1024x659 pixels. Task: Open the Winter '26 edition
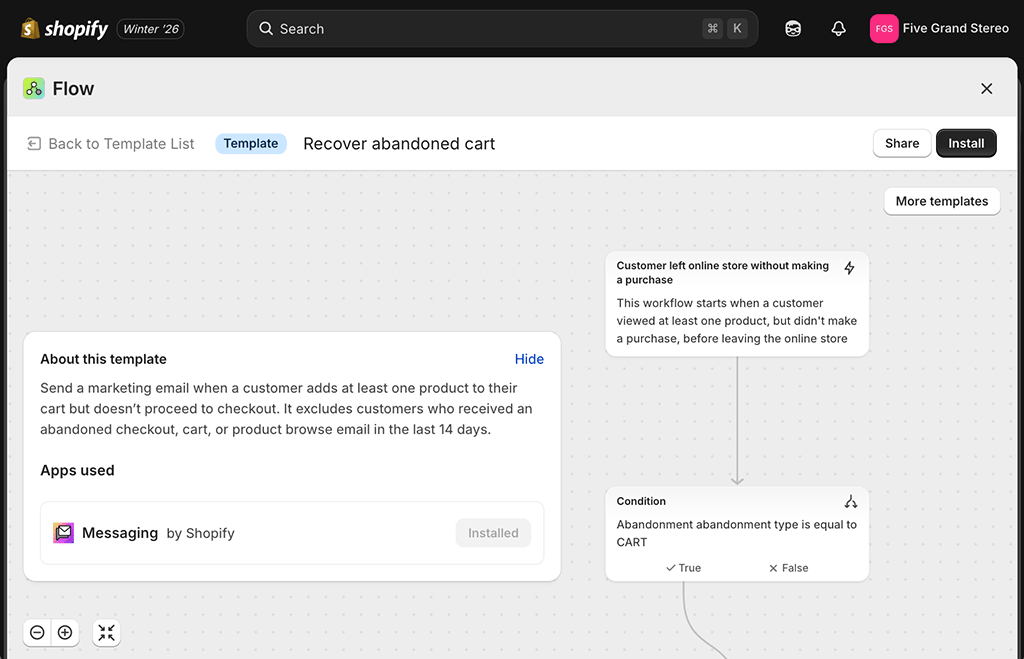(150, 28)
